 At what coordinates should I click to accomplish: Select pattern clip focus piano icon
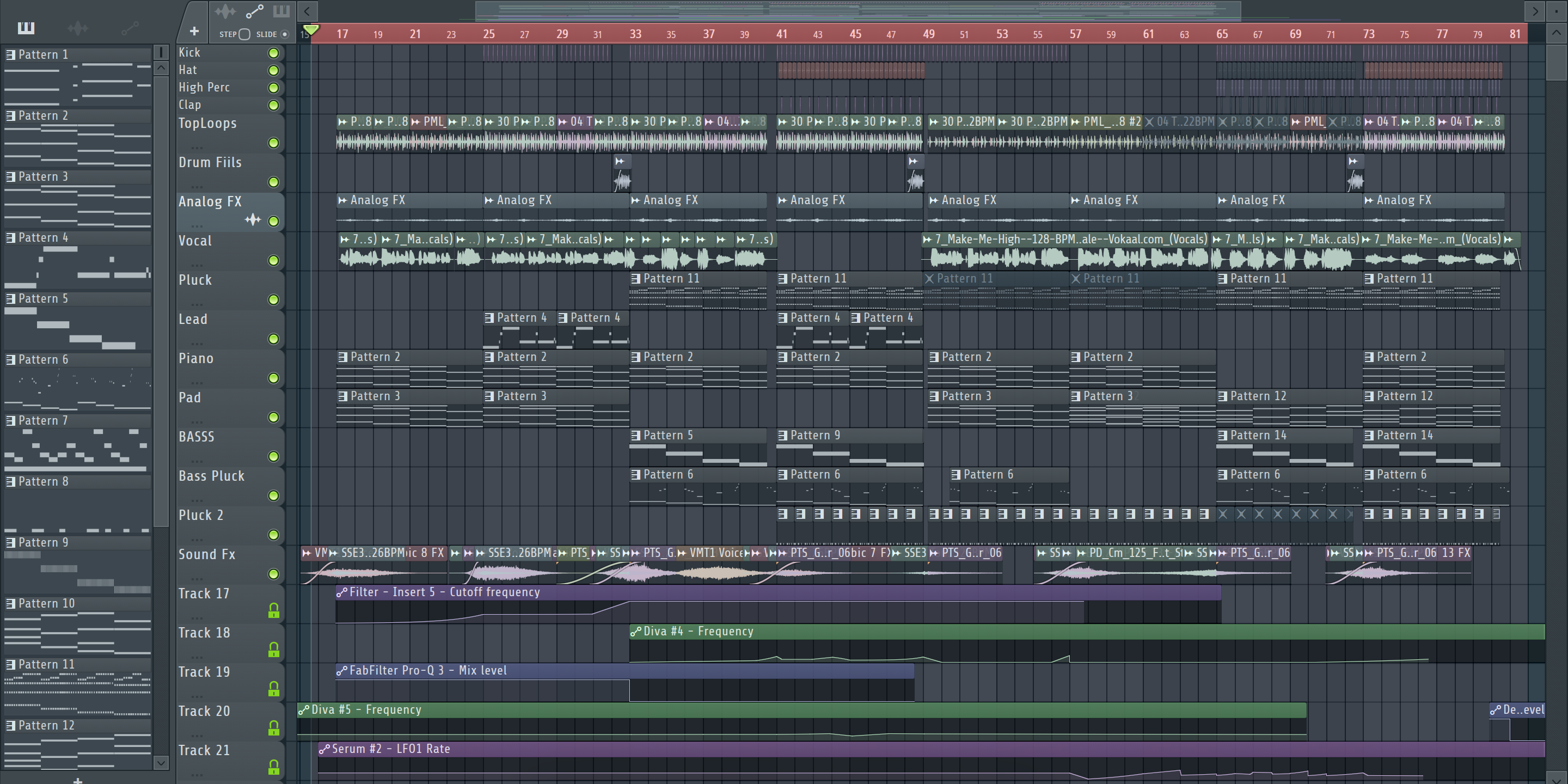[x=281, y=11]
